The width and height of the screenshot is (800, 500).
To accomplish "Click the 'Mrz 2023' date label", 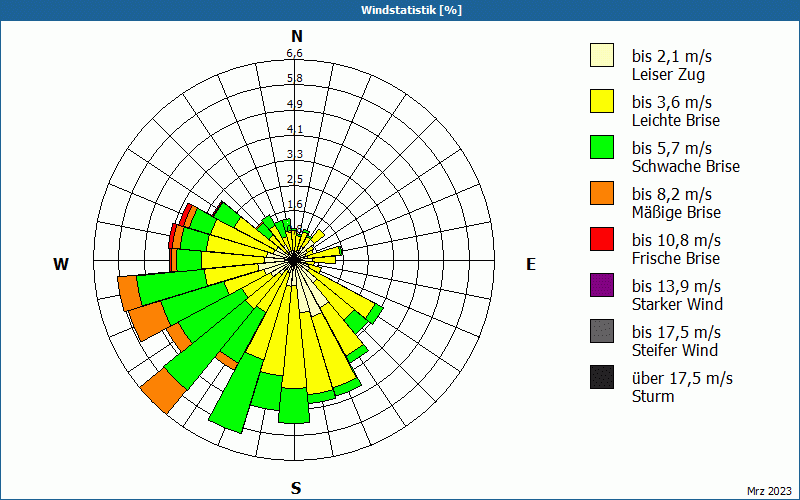I will click(769, 491).
